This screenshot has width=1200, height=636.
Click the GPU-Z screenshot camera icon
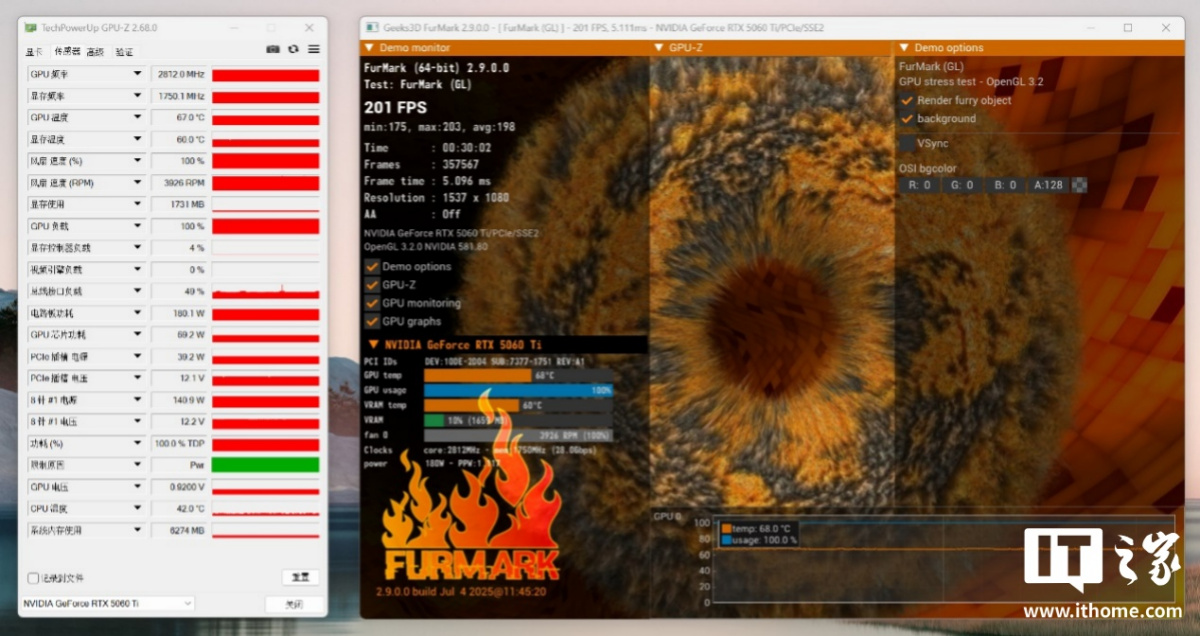pos(273,49)
